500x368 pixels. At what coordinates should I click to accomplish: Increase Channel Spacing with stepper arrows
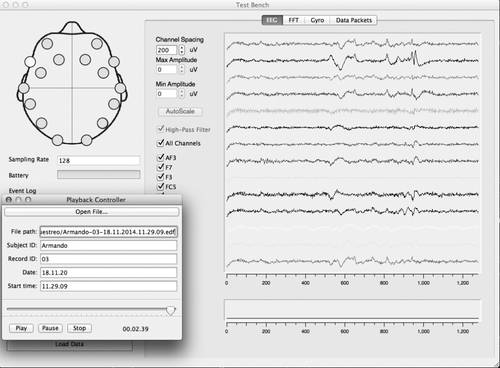tap(182, 48)
